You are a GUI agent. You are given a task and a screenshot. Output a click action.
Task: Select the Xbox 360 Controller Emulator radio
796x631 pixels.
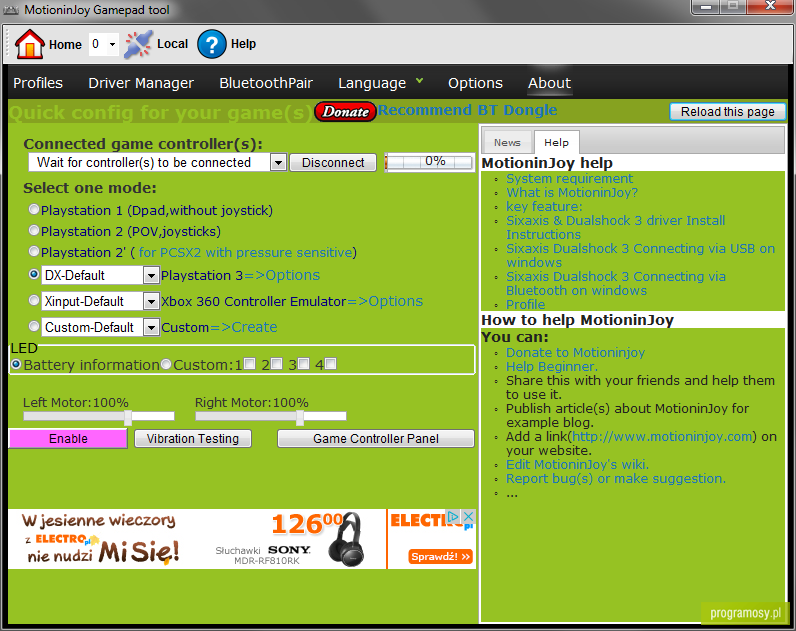[x=34, y=300]
